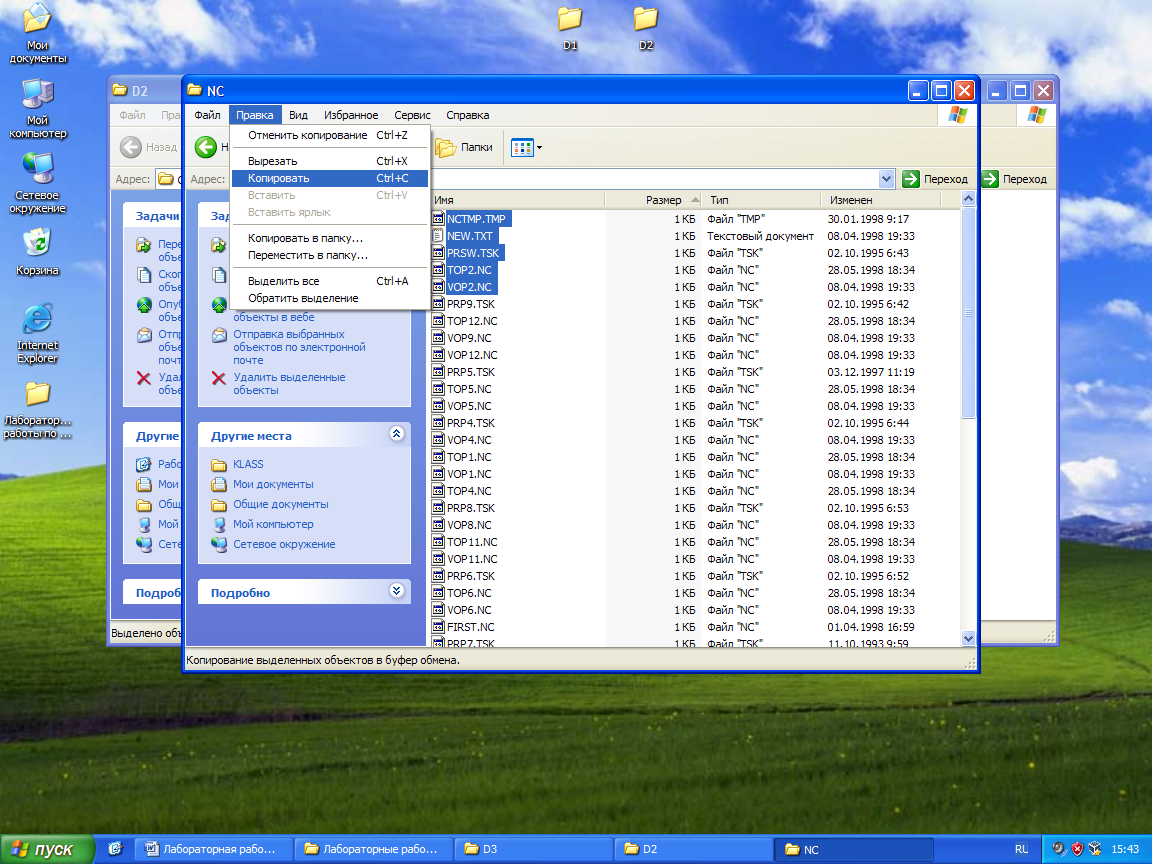Click the green Back arrow in NC window

click(206, 148)
